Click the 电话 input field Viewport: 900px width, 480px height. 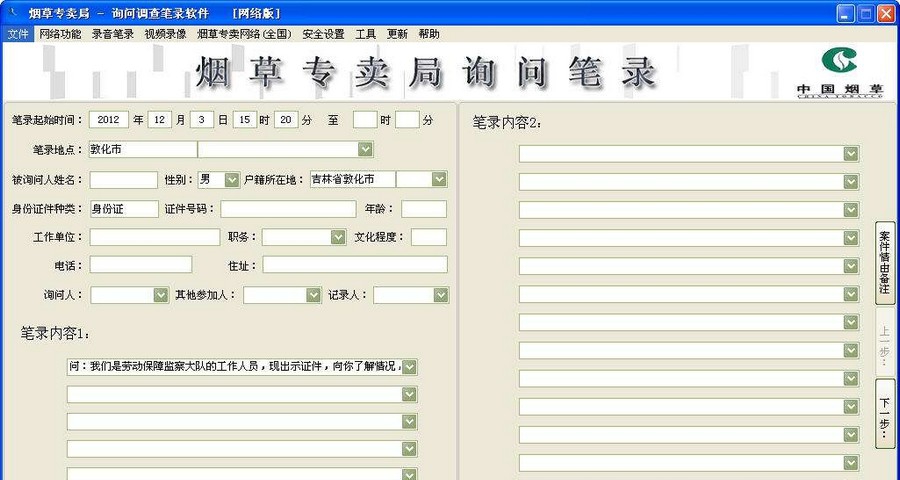[x=141, y=265]
